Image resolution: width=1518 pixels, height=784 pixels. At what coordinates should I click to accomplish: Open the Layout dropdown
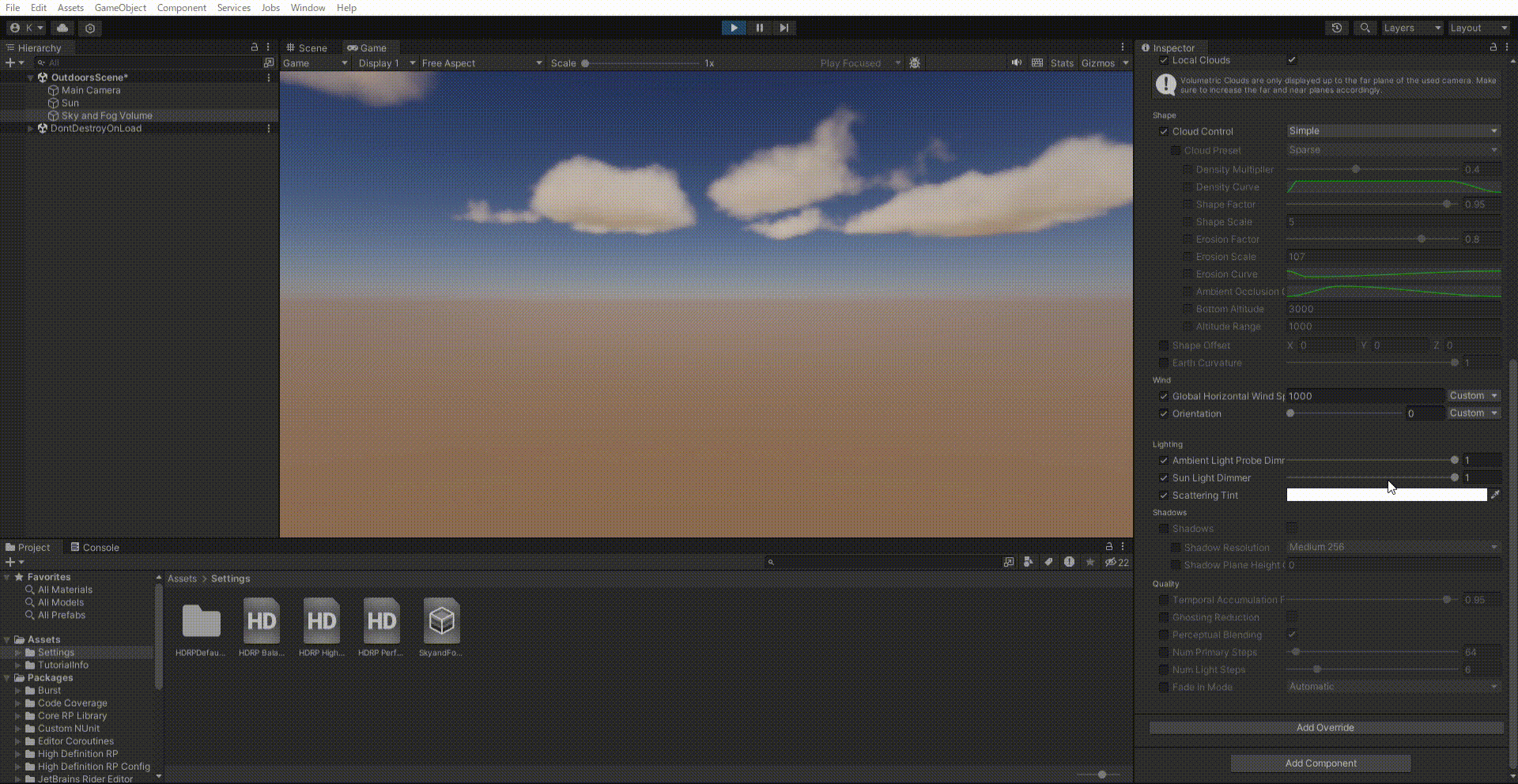click(1478, 28)
